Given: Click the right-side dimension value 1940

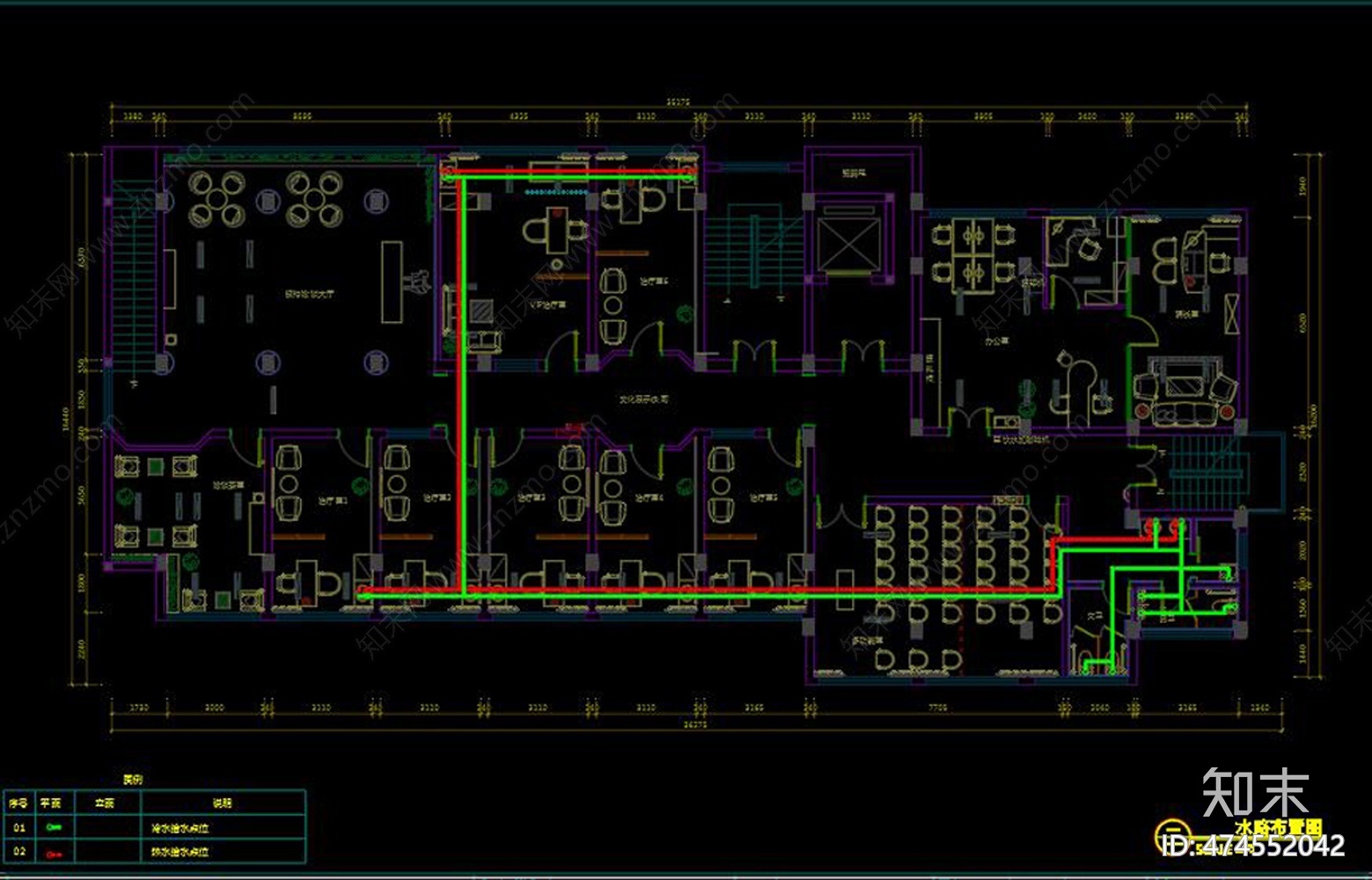Looking at the screenshot, I should 1303,186.
